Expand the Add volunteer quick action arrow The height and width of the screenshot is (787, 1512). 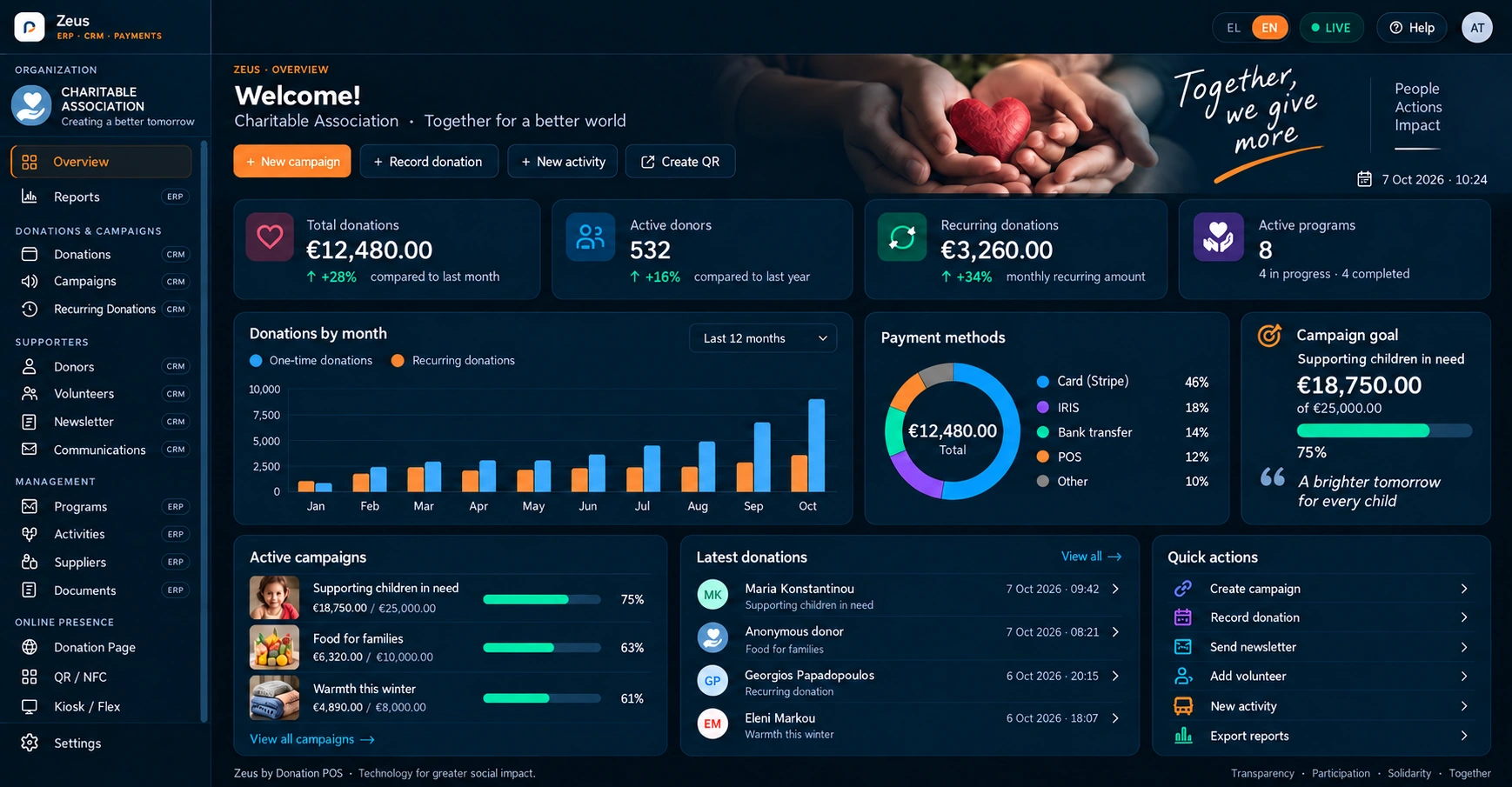tap(1464, 676)
